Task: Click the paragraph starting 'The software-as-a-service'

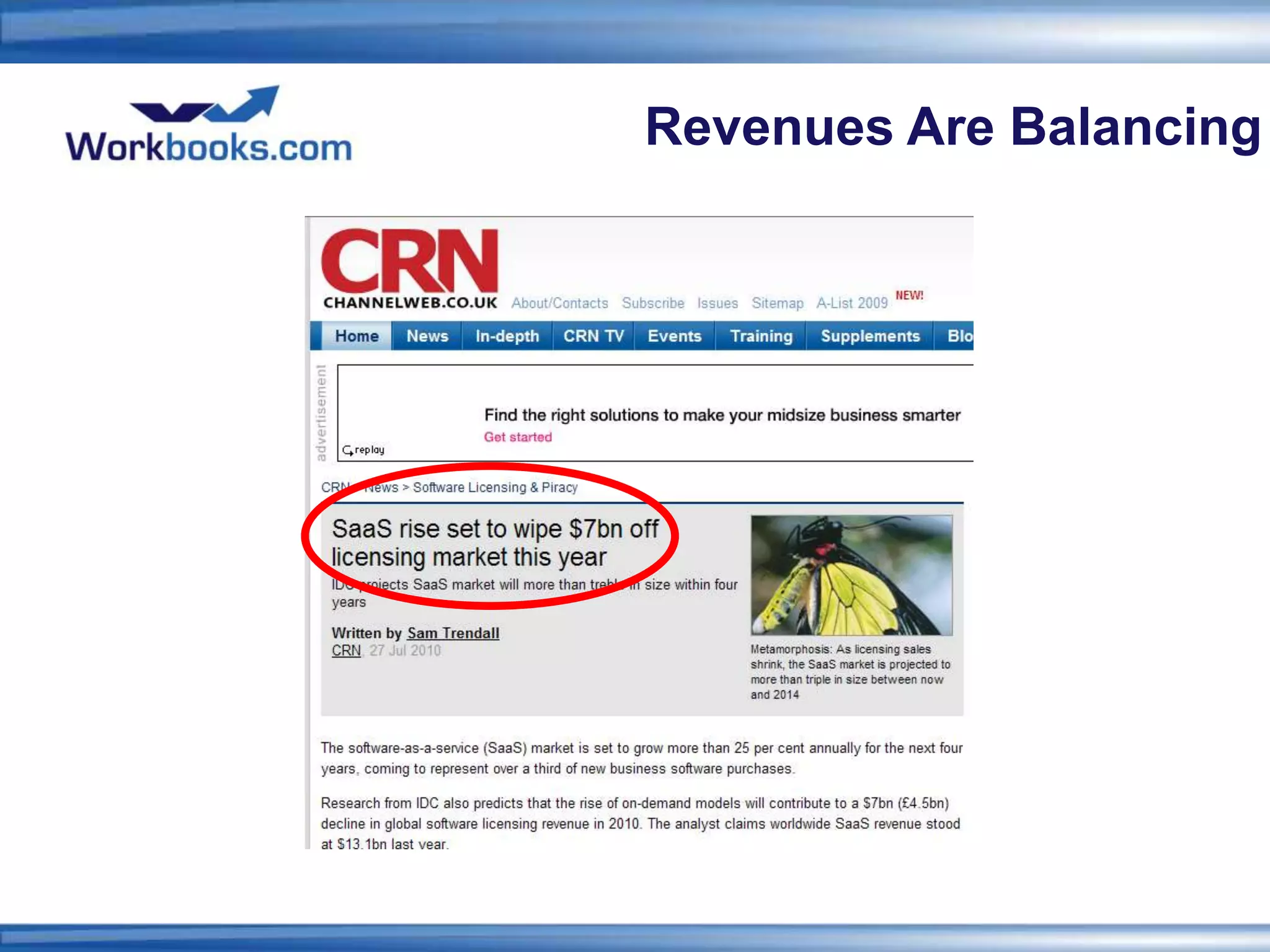Action: (x=642, y=758)
